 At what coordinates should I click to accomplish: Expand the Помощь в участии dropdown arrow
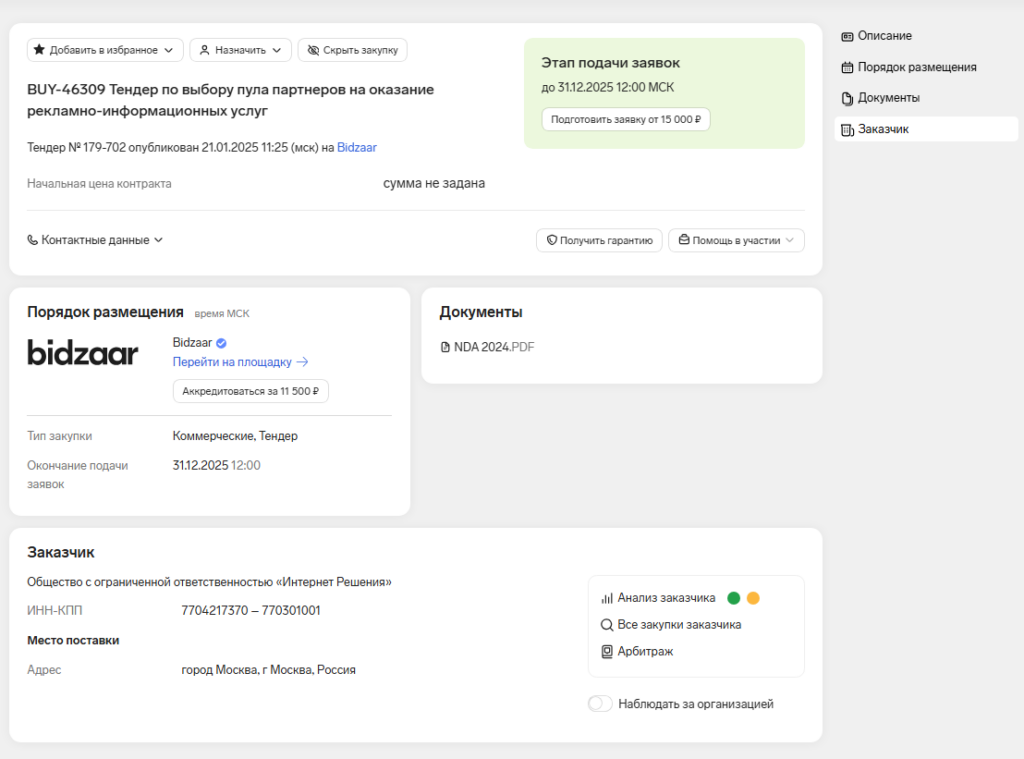[x=790, y=241]
